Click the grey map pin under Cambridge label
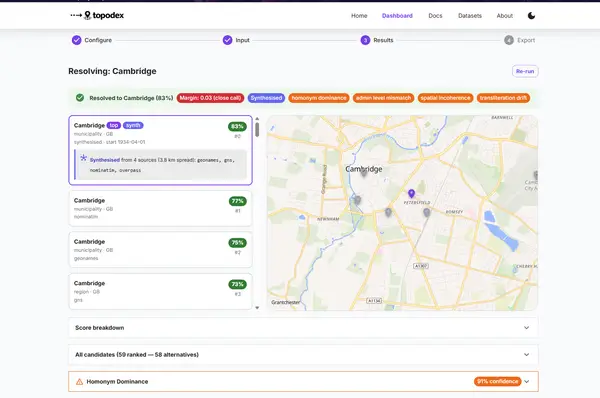Viewport: 600px width, 398px height. (x=364, y=173)
